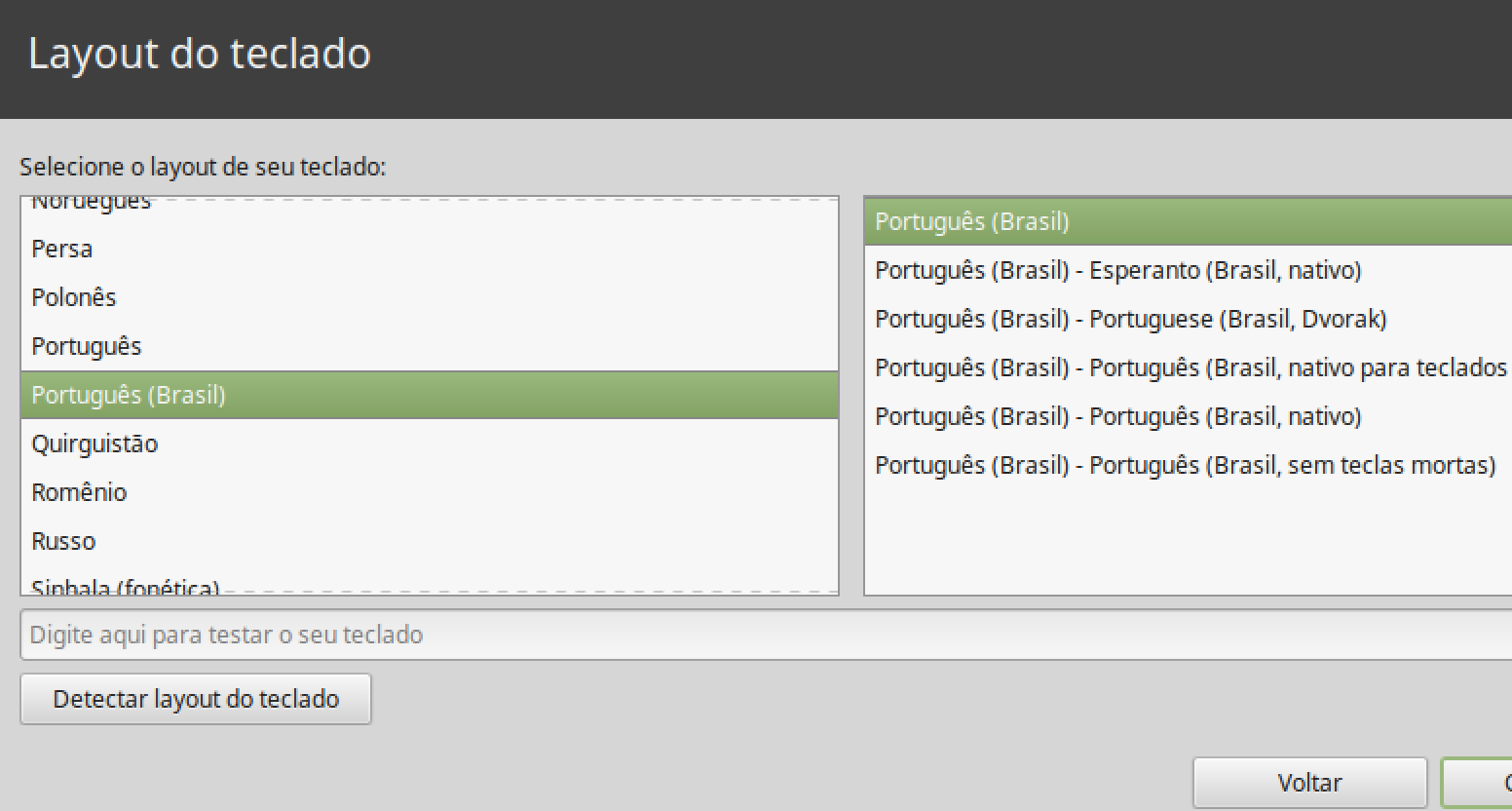
Task: Select the partially visible Sinhala (fonética) entry
Action: 125,587
